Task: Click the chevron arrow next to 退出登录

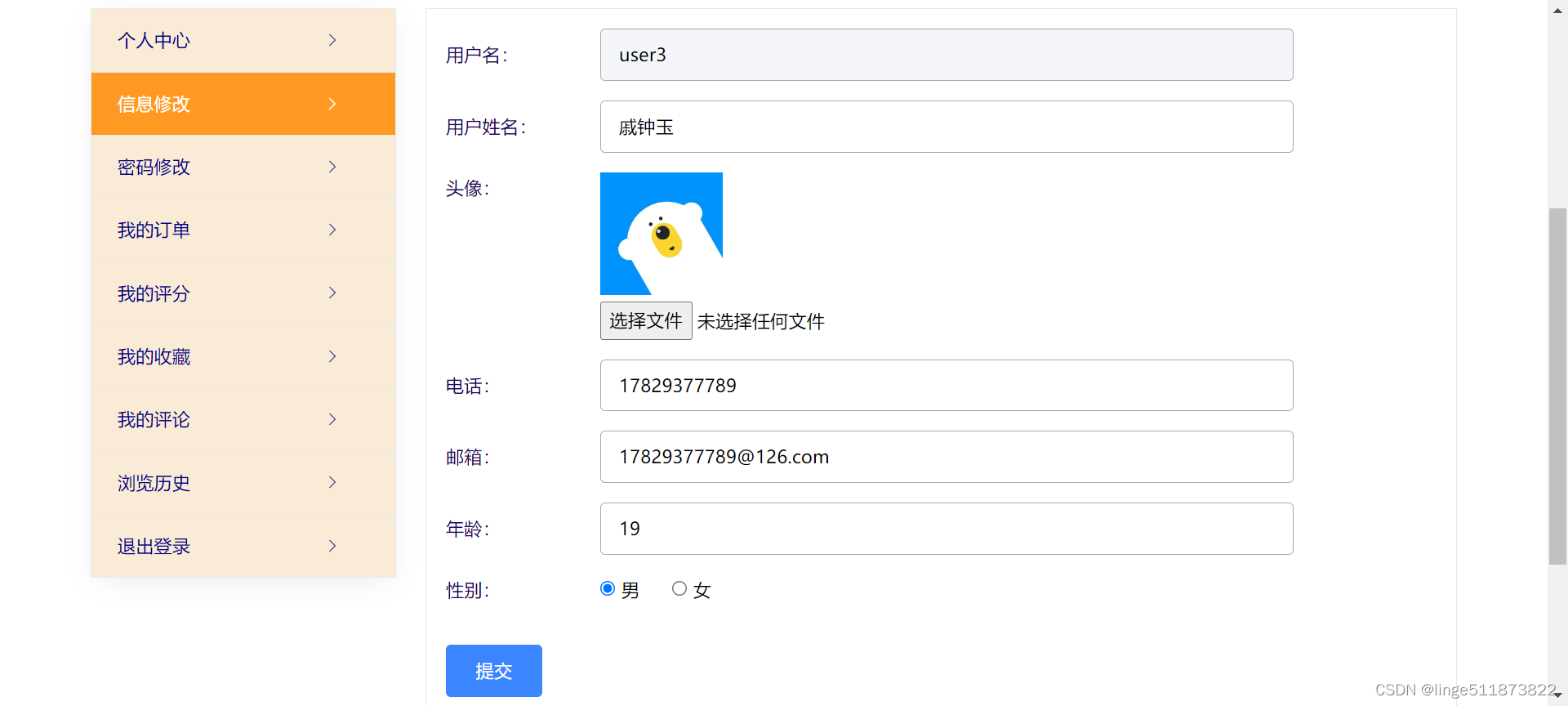Action: 332,546
